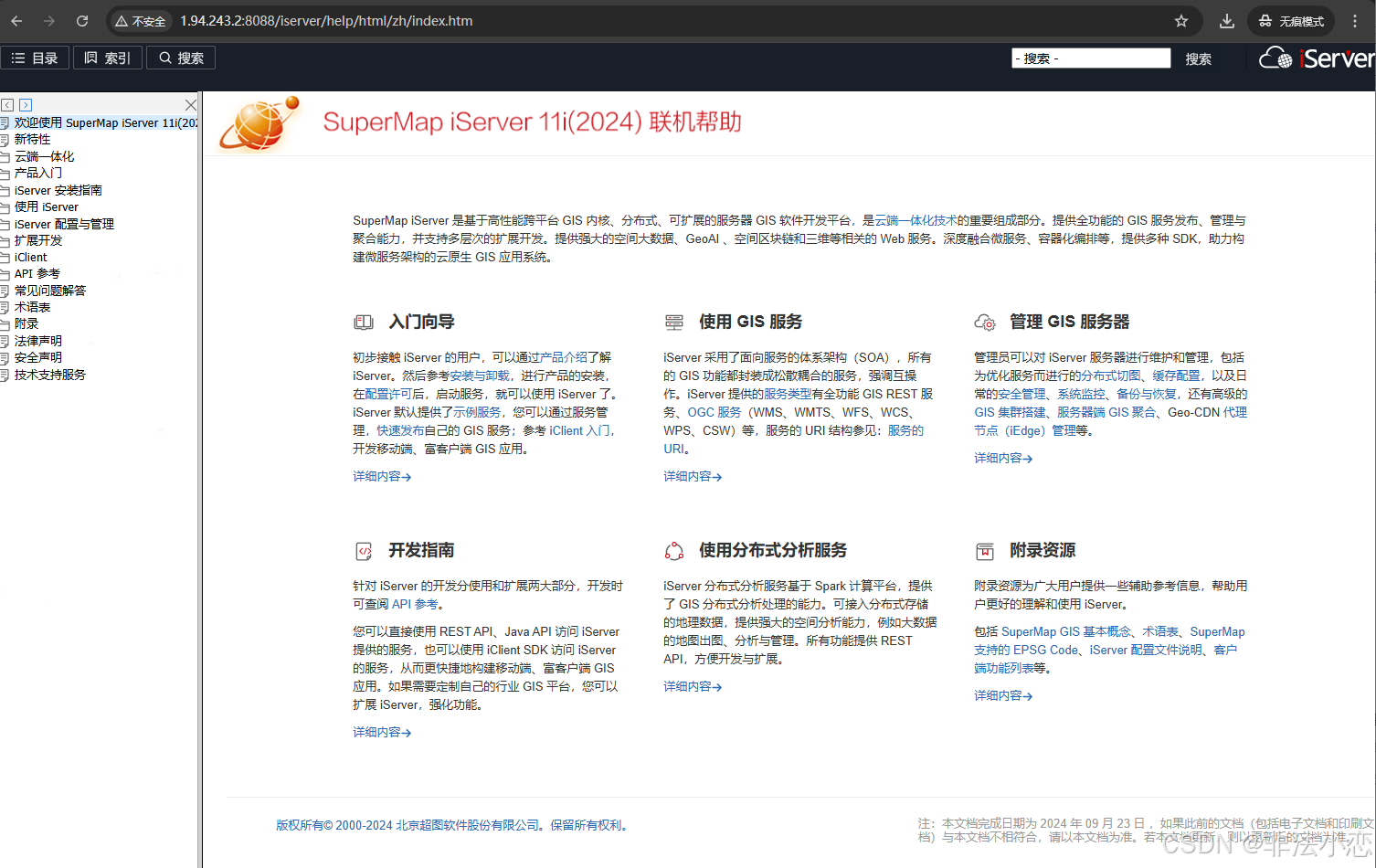Click the search input field in the header

tap(1091, 58)
